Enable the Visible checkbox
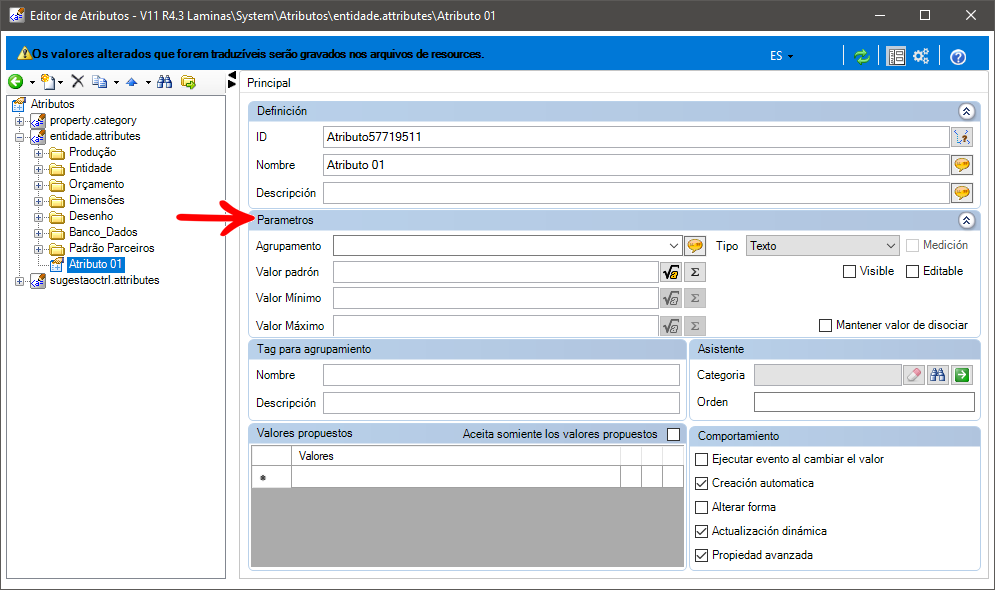This screenshot has height=590, width=995. pos(849,272)
